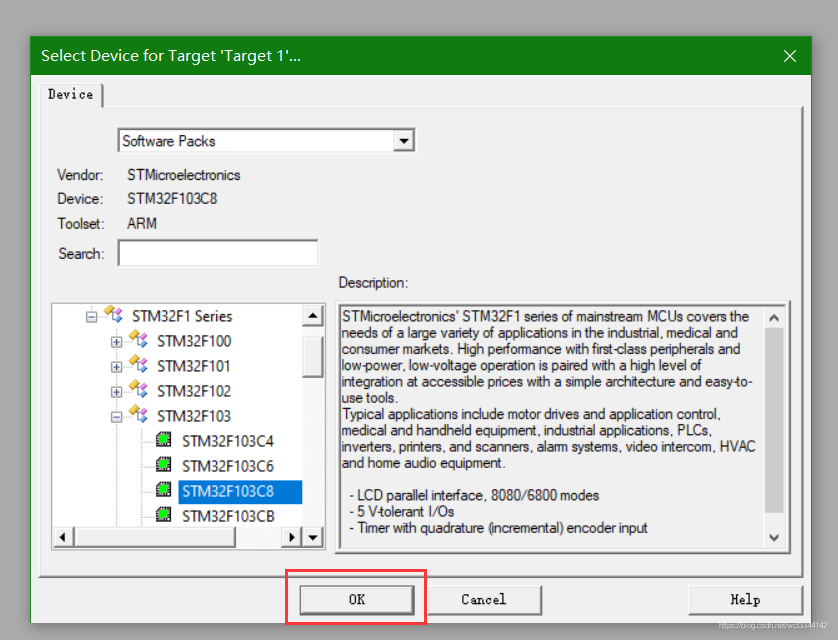Click the STM32F101 subfamily icon

(138, 364)
